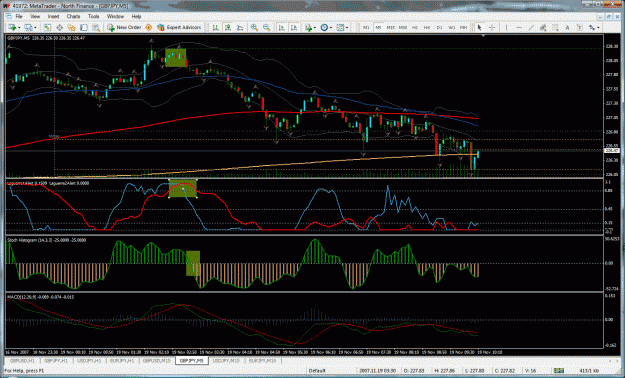Screen dimensions: 625x378
Task: Open a new chart via toolbar icon
Action: pos(12,28)
